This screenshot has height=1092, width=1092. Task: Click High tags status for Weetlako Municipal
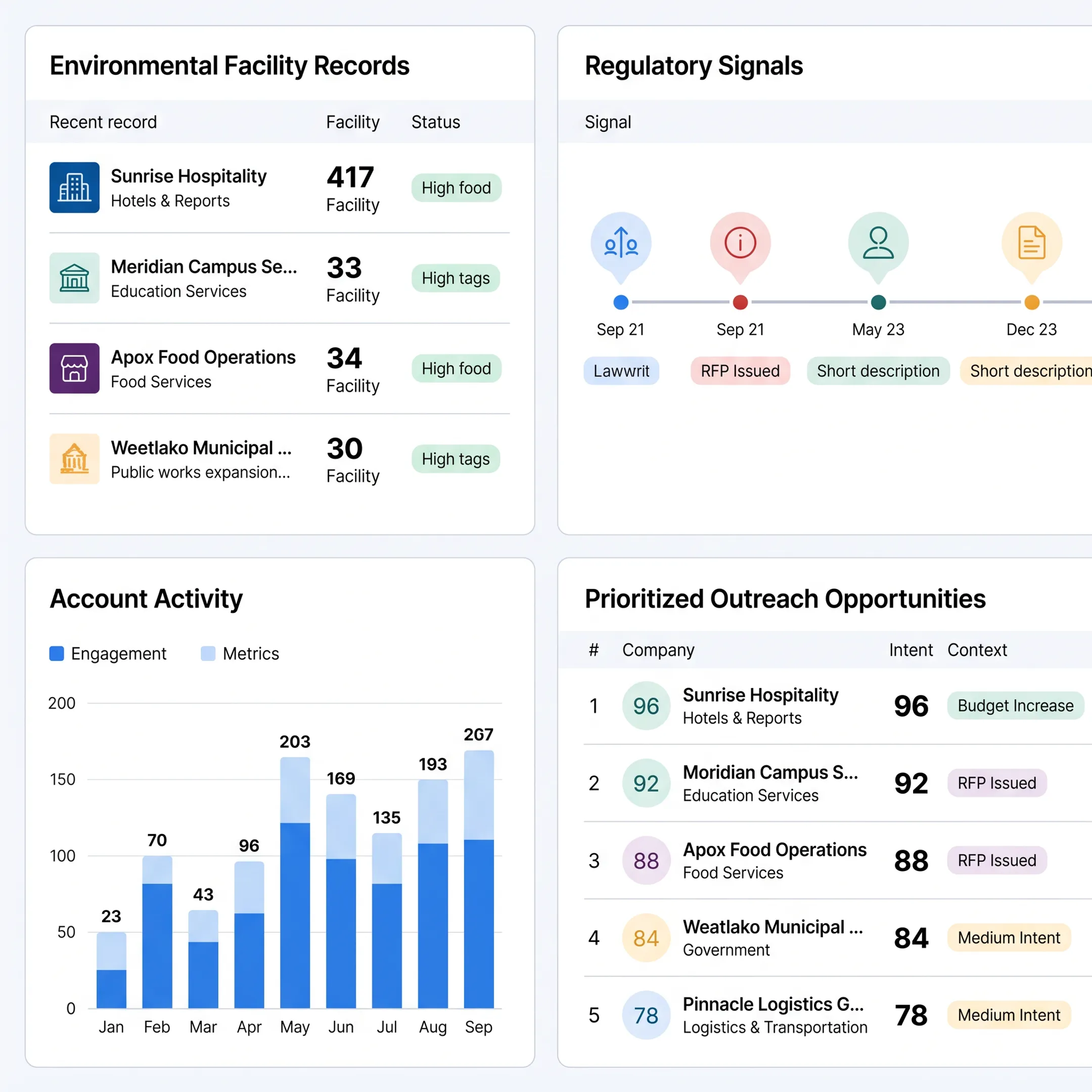click(456, 459)
